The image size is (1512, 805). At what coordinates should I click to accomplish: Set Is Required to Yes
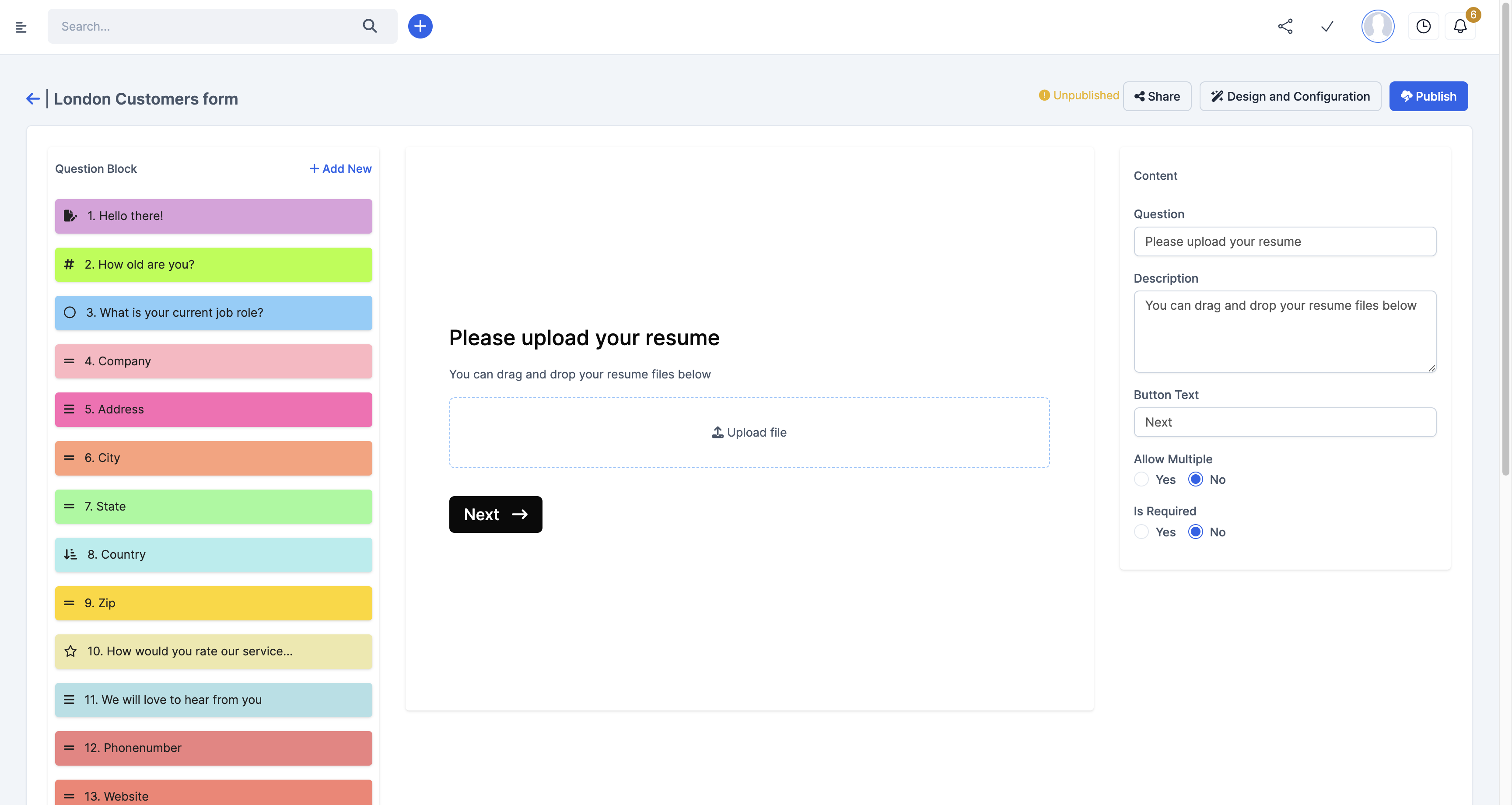coord(1141,532)
